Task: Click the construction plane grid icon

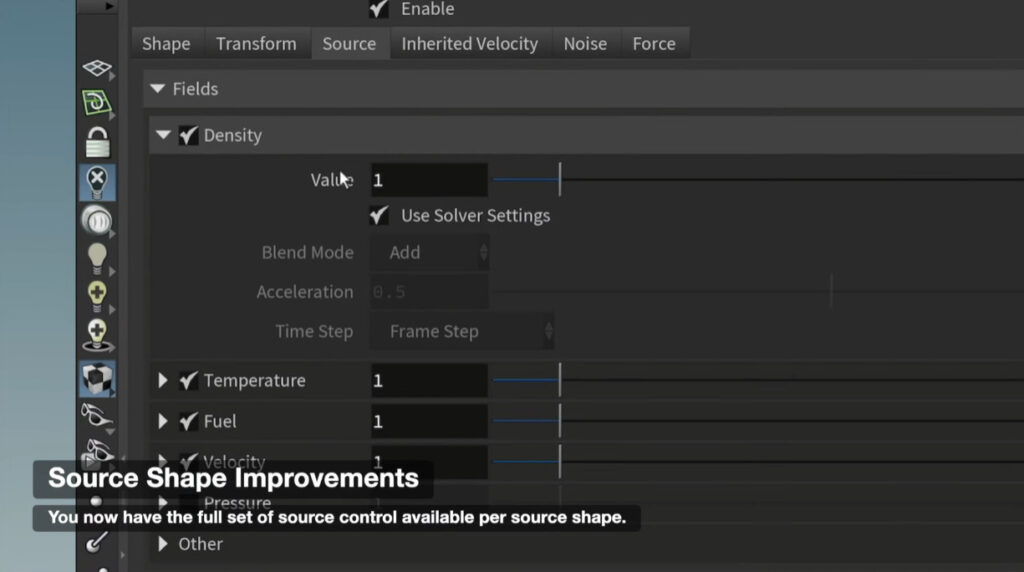Action: [x=97, y=68]
